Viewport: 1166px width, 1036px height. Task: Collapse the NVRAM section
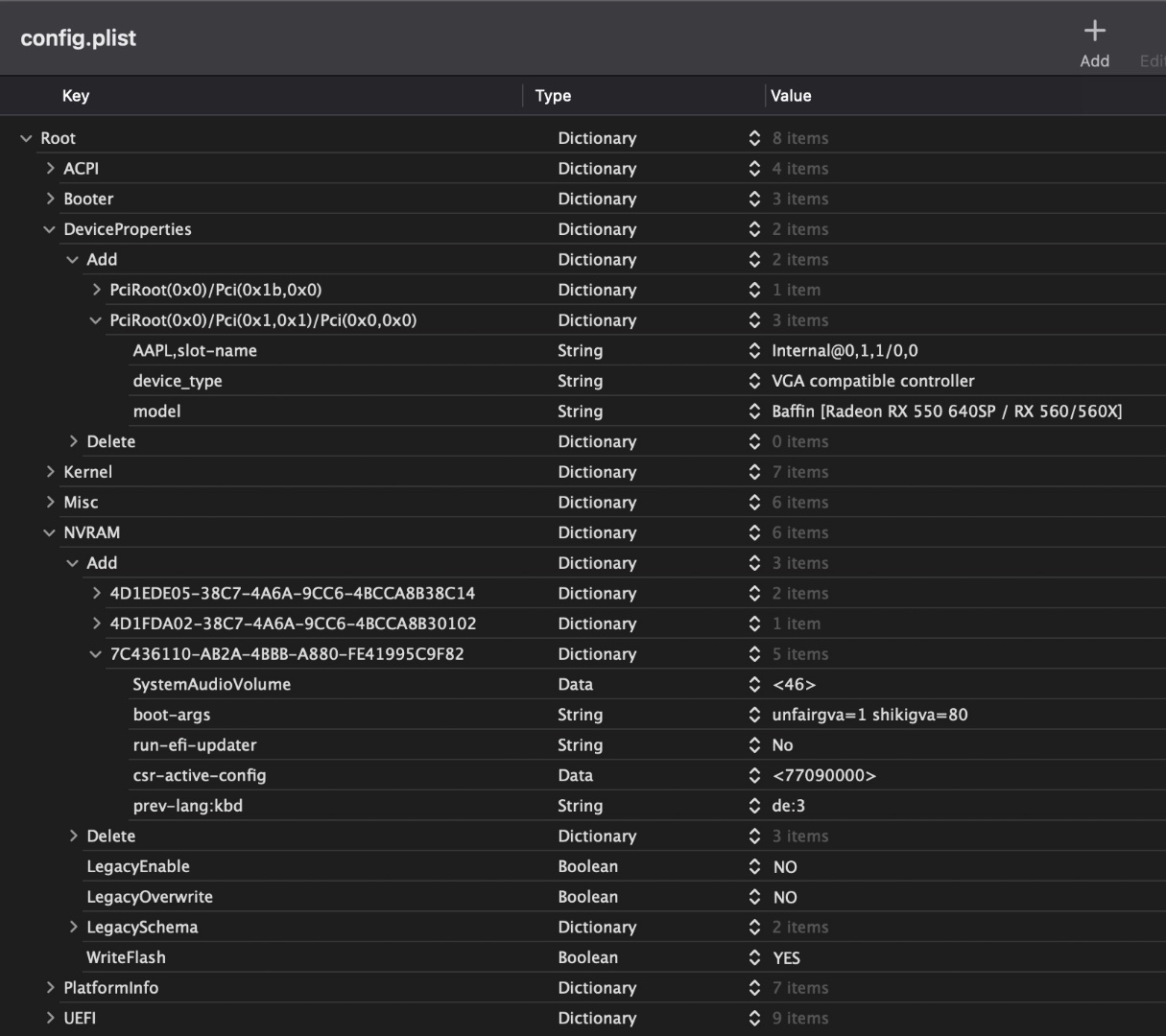(50, 532)
